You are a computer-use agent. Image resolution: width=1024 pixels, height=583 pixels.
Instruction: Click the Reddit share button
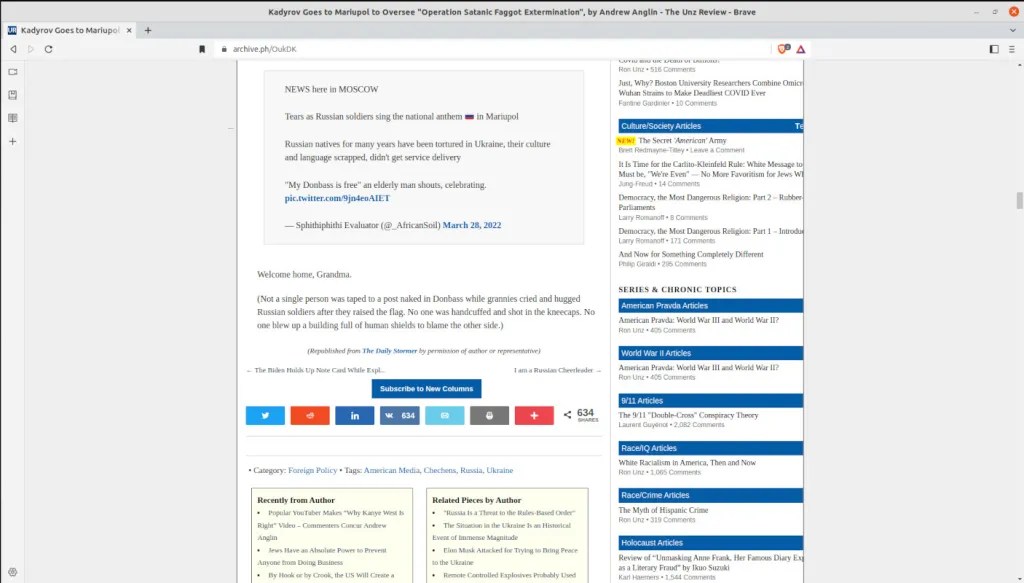(x=310, y=415)
